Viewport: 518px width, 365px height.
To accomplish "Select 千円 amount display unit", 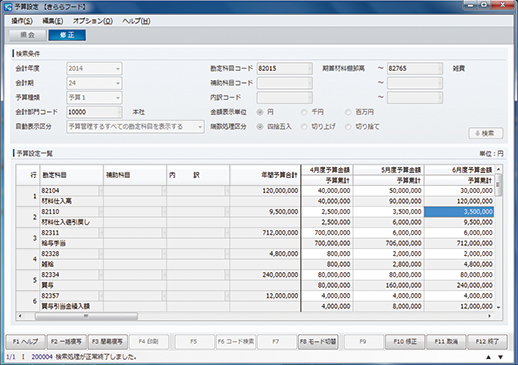I will coord(304,112).
